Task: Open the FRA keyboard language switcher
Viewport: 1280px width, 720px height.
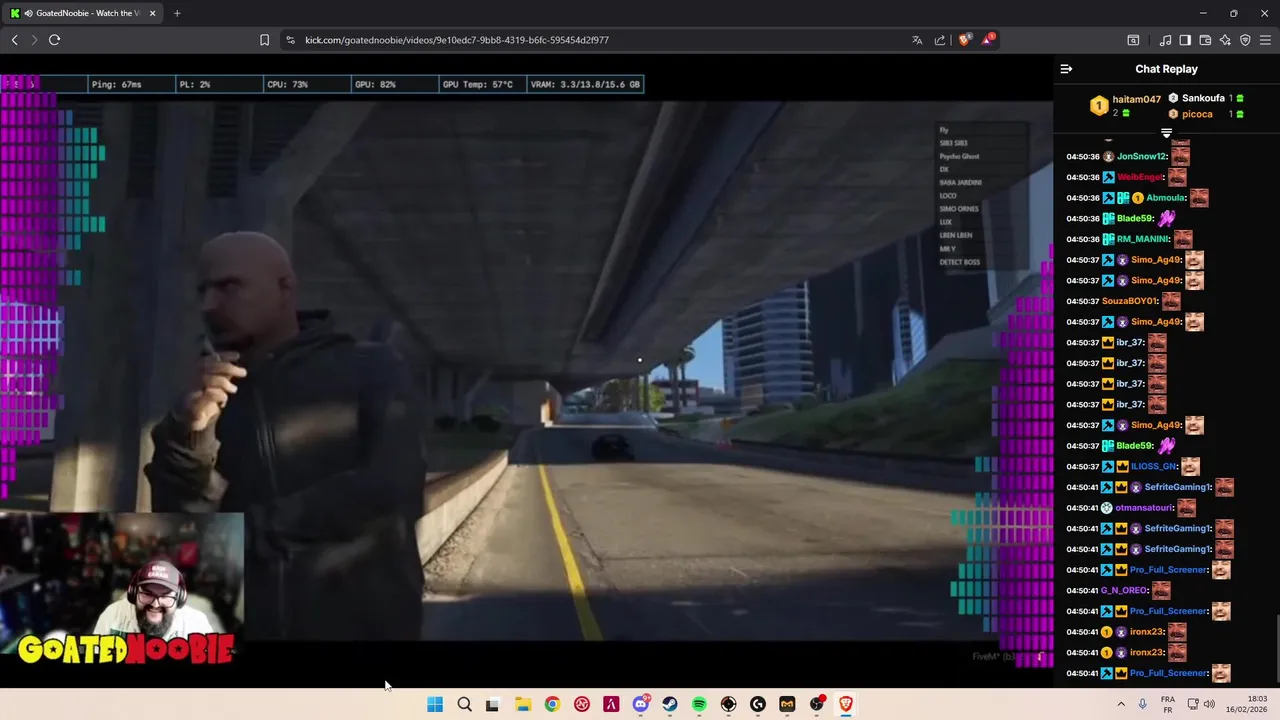Action: pos(1168,704)
